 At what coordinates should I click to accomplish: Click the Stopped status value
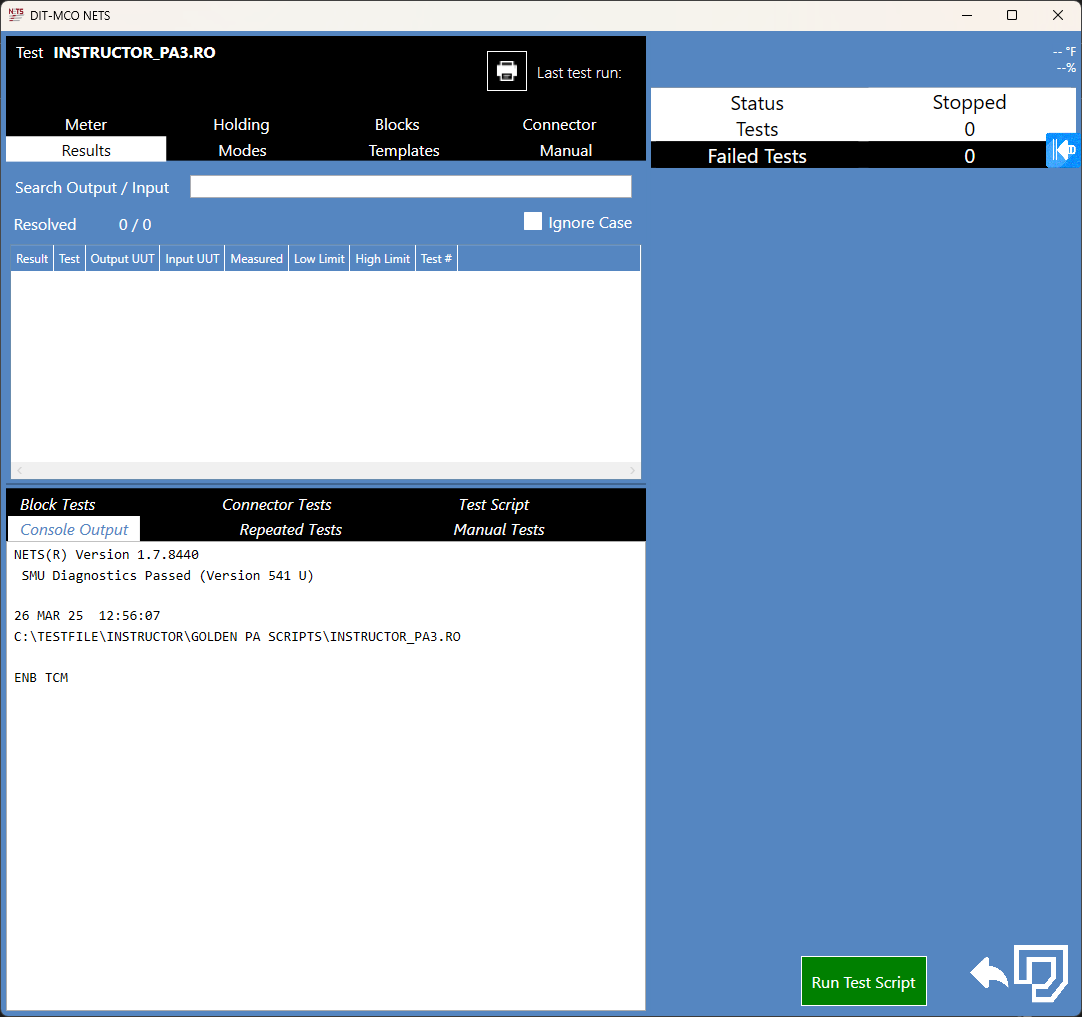tap(969, 102)
